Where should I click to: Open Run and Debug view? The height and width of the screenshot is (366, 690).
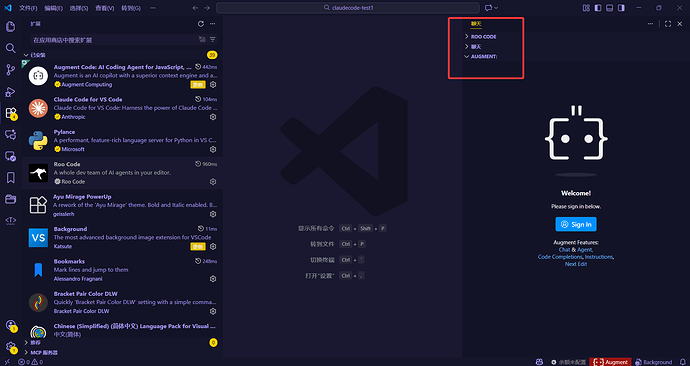10,92
